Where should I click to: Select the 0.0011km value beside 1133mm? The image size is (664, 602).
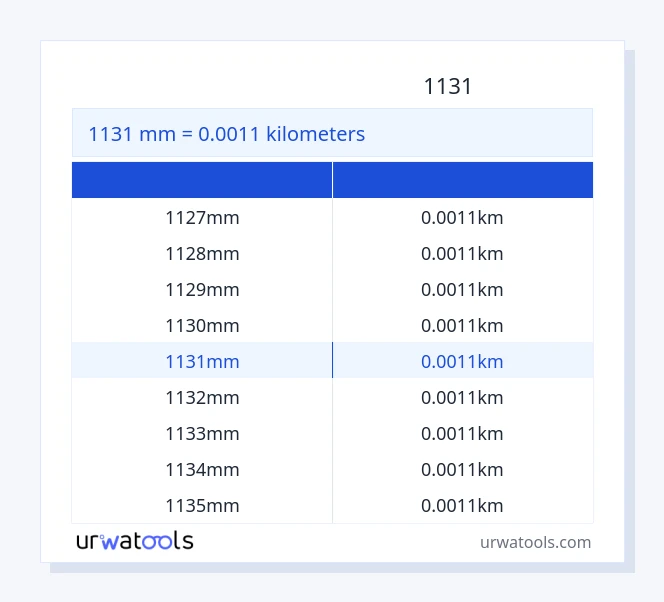(462, 434)
